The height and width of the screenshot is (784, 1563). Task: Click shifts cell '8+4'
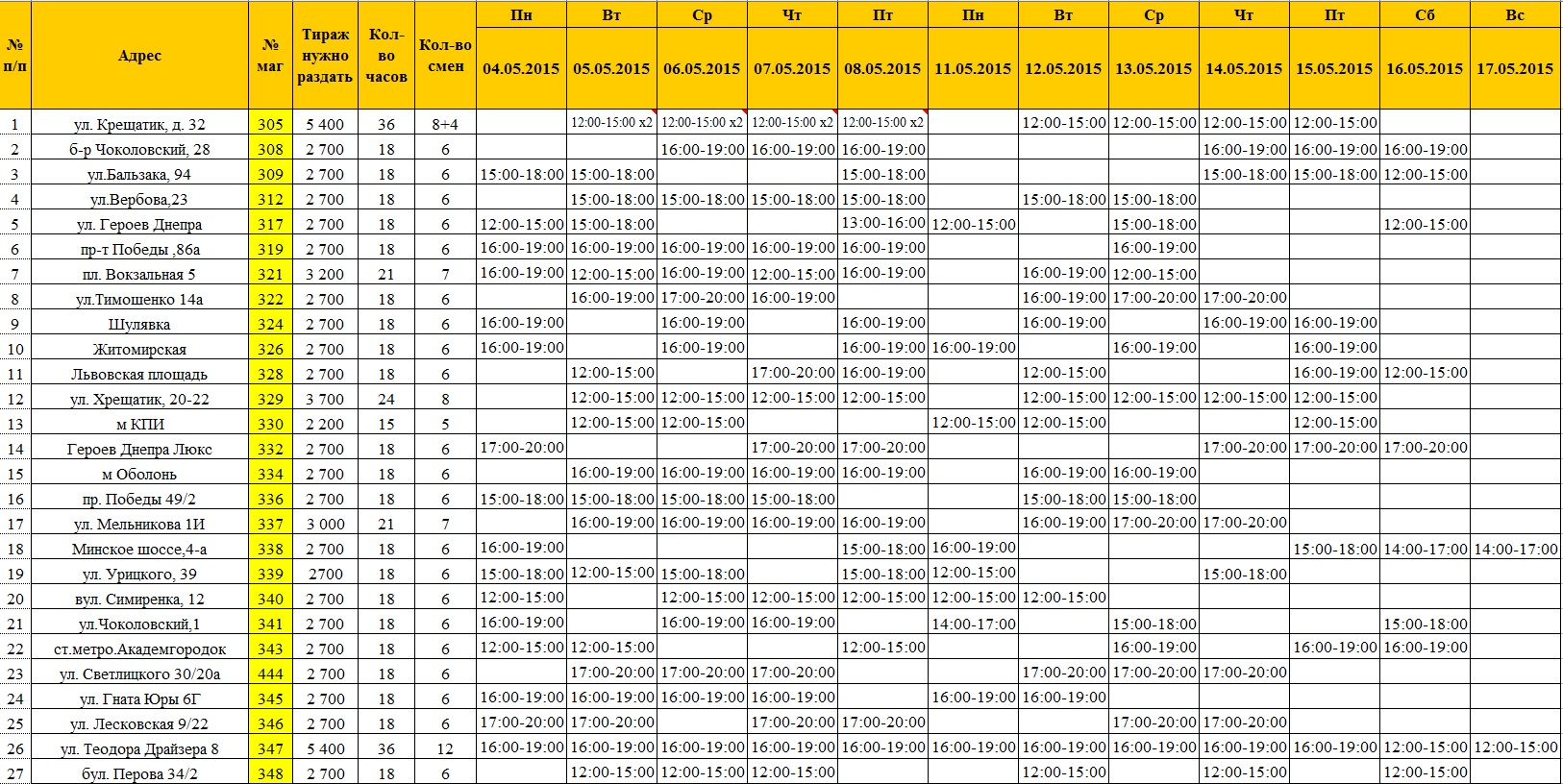(x=445, y=124)
